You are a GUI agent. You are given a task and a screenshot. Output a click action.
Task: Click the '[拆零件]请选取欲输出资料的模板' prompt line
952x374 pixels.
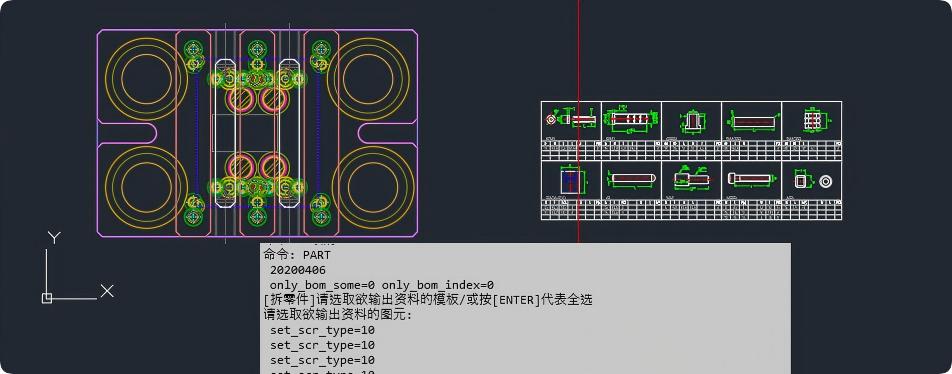pyautogui.click(x=428, y=300)
